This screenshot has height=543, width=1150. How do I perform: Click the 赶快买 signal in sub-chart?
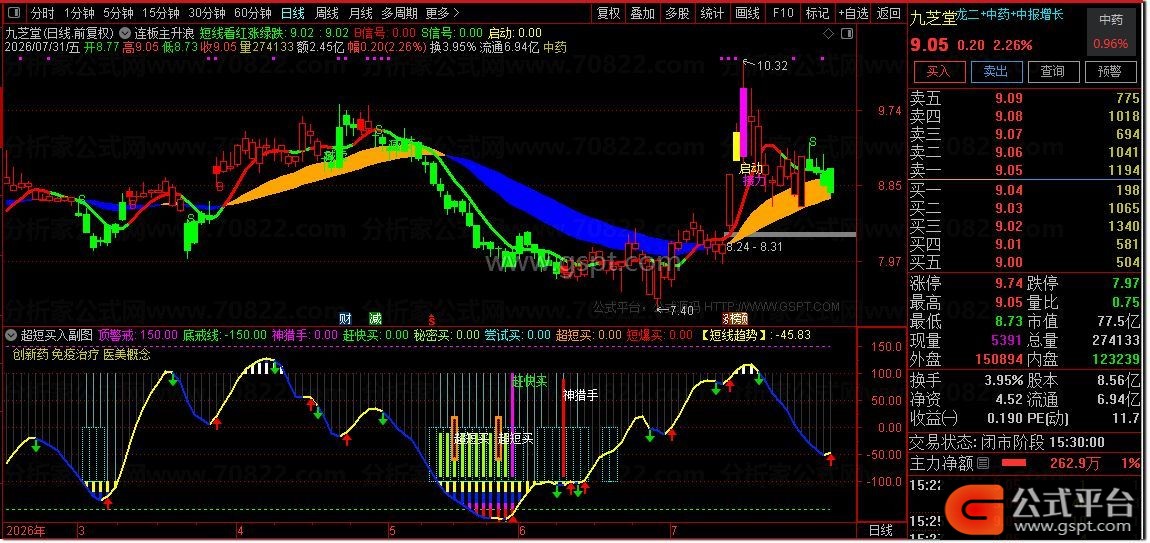(531, 382)
